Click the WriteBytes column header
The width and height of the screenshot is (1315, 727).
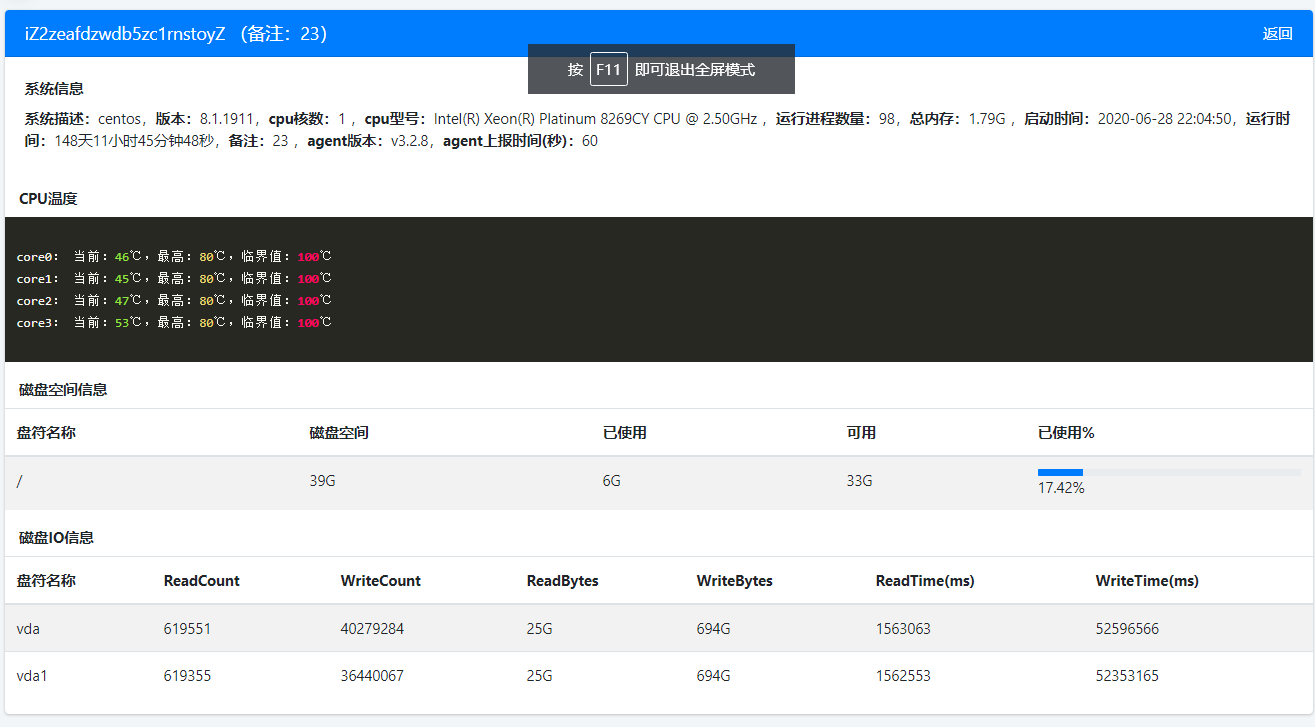pyautogui.click(x=734, y=581)
